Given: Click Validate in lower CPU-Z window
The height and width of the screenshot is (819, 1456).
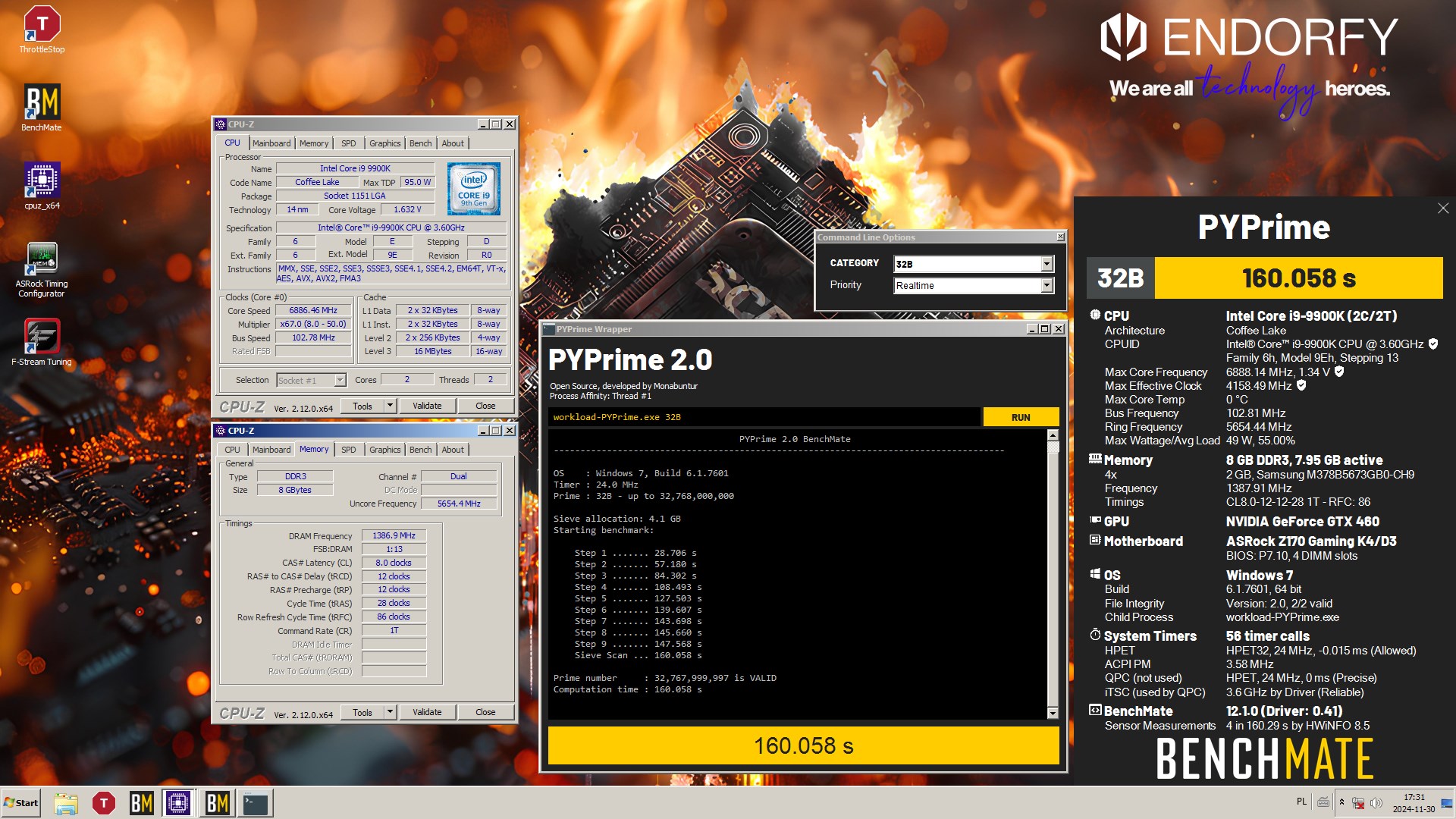Looking at the screenshot, I should [427, 712].
